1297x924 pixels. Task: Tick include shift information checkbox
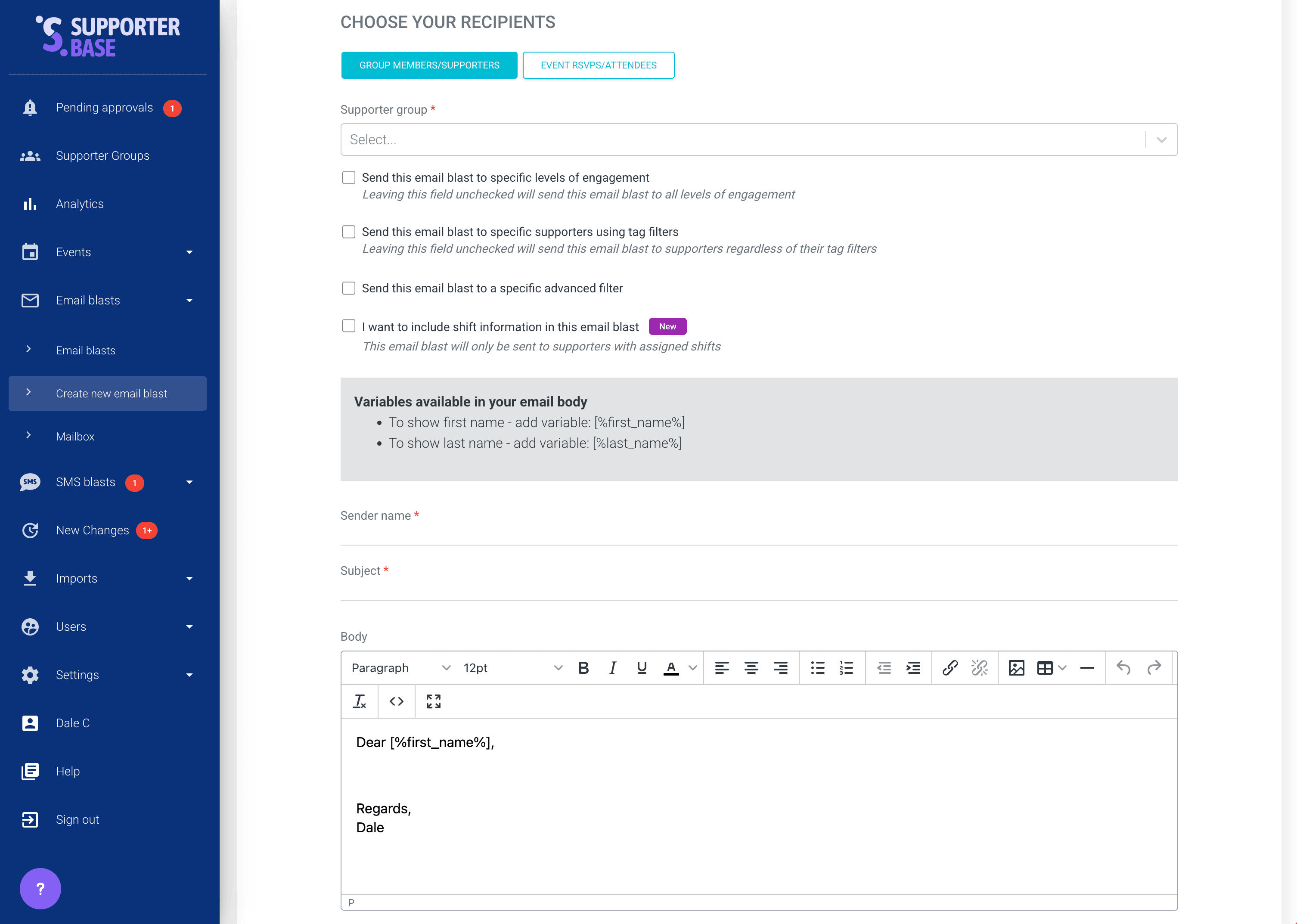[x=349, y=326]
